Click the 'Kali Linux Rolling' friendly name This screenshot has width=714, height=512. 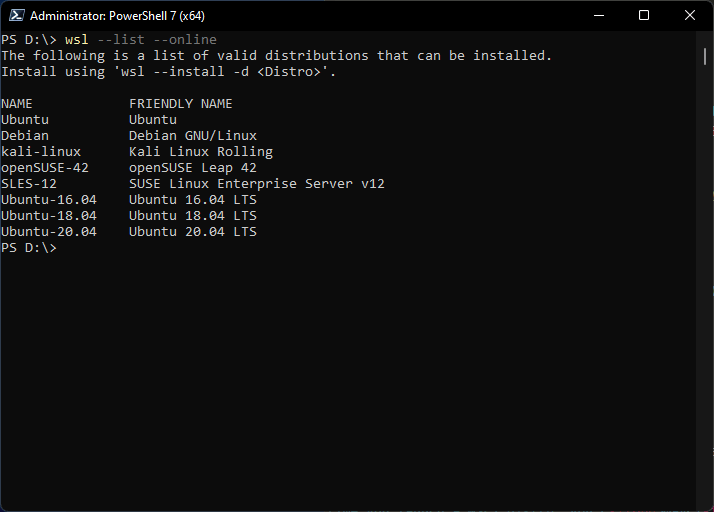click(x=201, y=152)
